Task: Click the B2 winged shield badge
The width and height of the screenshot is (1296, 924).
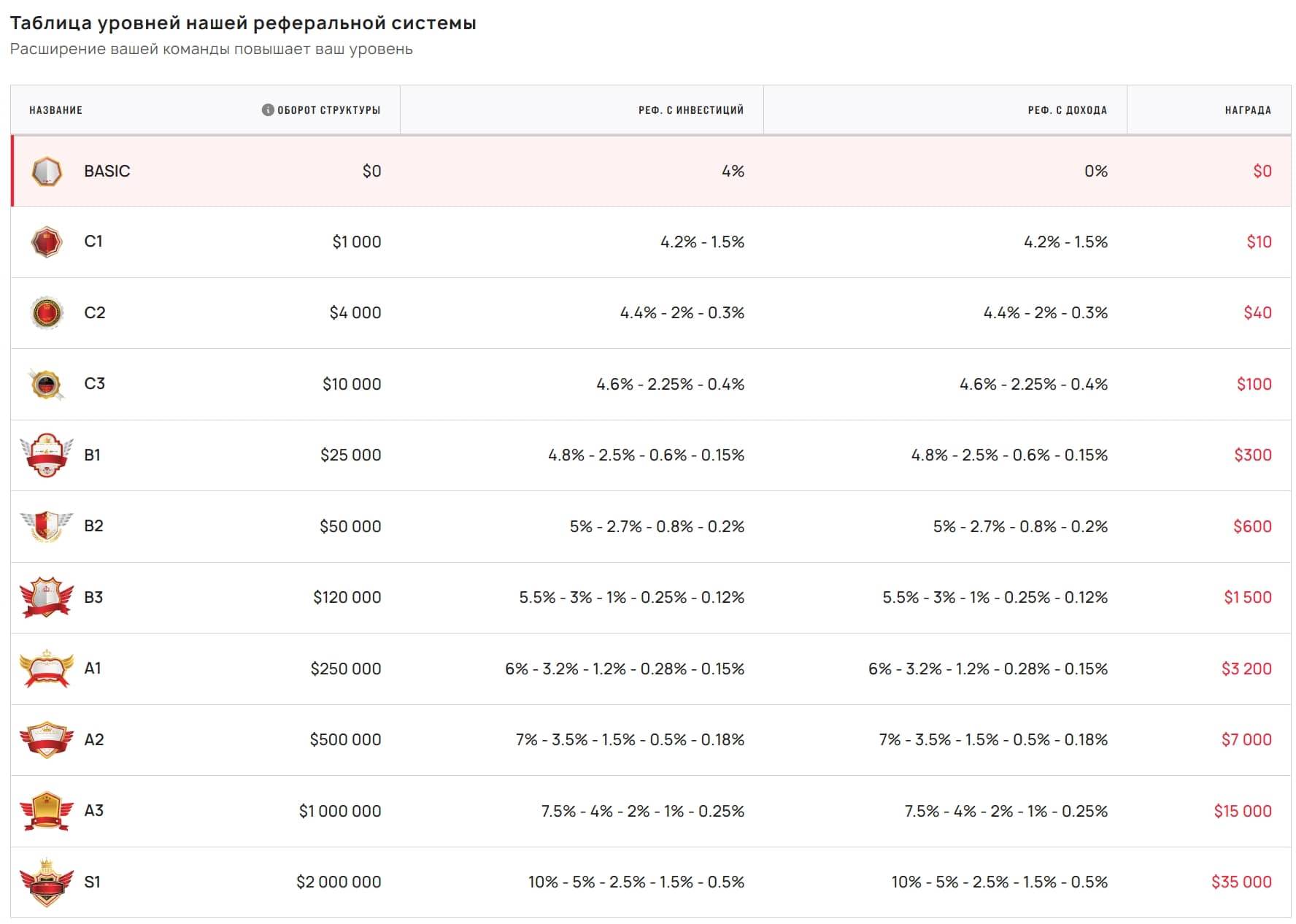Action: [46, 526]
